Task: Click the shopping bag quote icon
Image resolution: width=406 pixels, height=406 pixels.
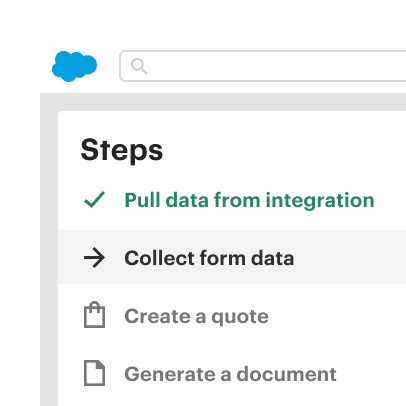Action: [94, 315]
